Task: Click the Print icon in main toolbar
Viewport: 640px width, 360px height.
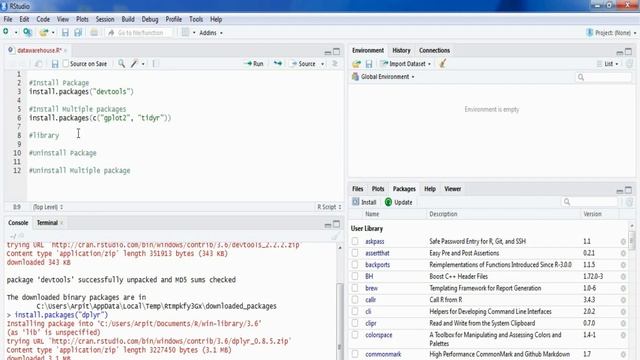Action: pyautogui.click(x=94, y=33)
